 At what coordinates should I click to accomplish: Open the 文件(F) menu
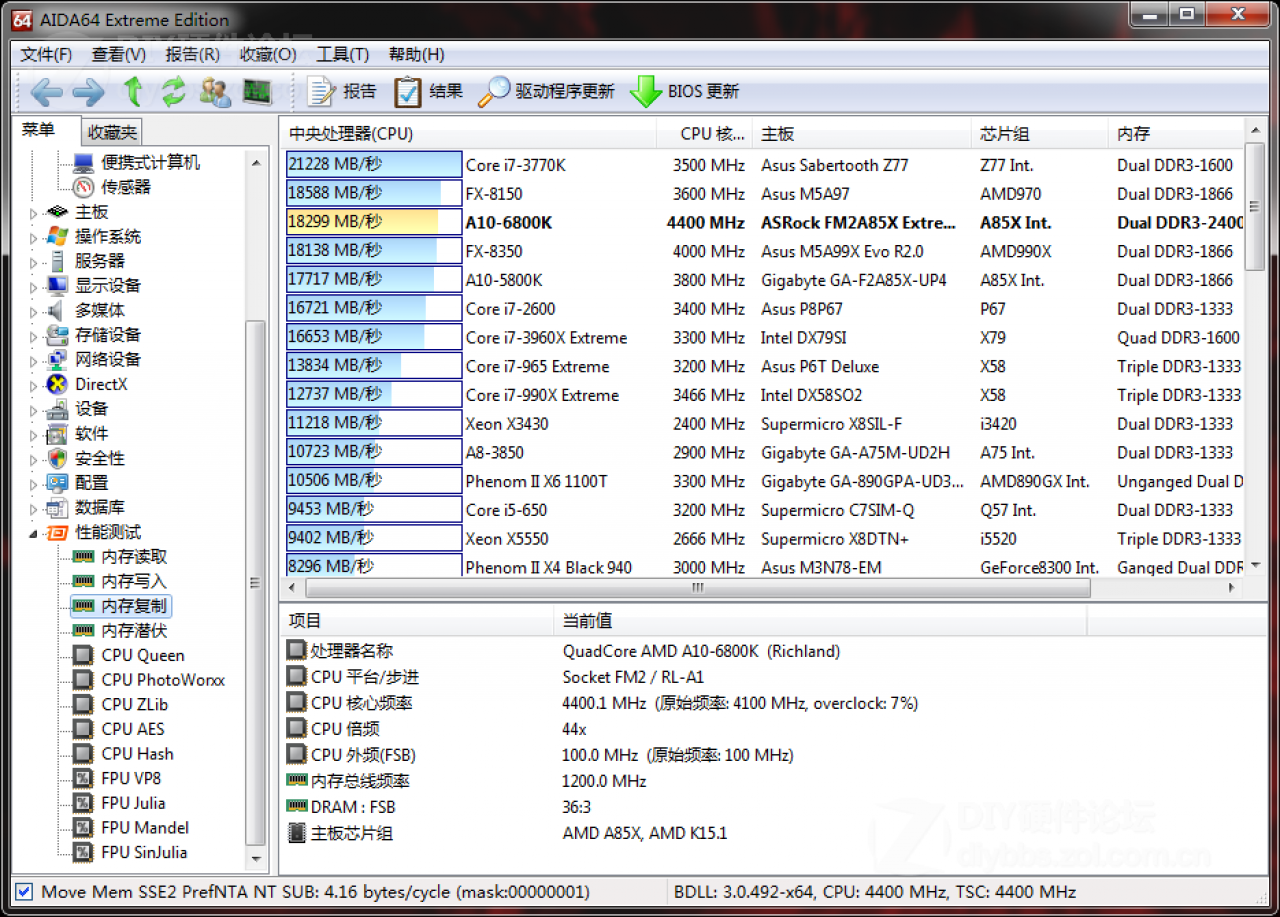[46, 54]
